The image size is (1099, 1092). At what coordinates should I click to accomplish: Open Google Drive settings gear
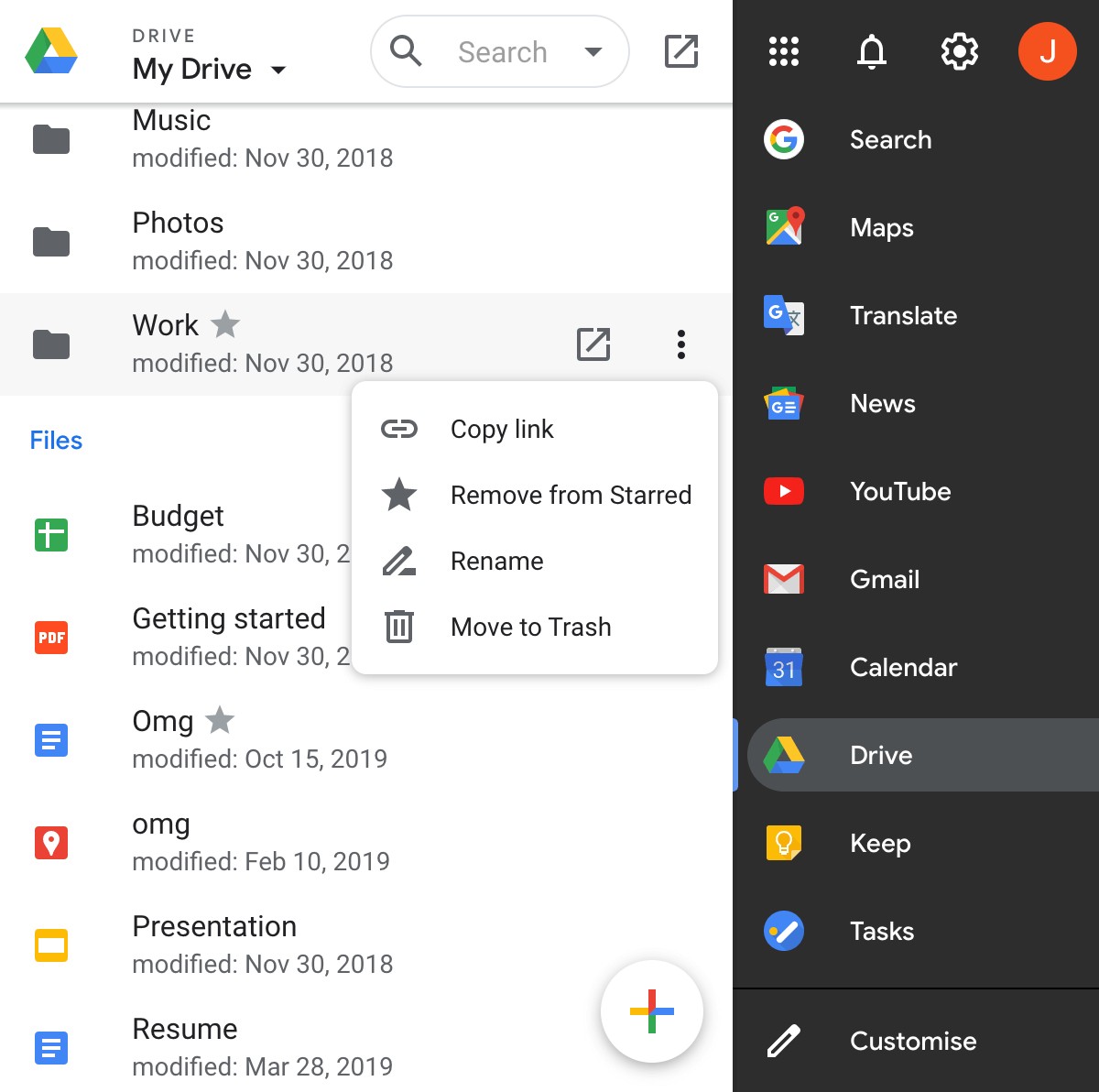point(959,51)
